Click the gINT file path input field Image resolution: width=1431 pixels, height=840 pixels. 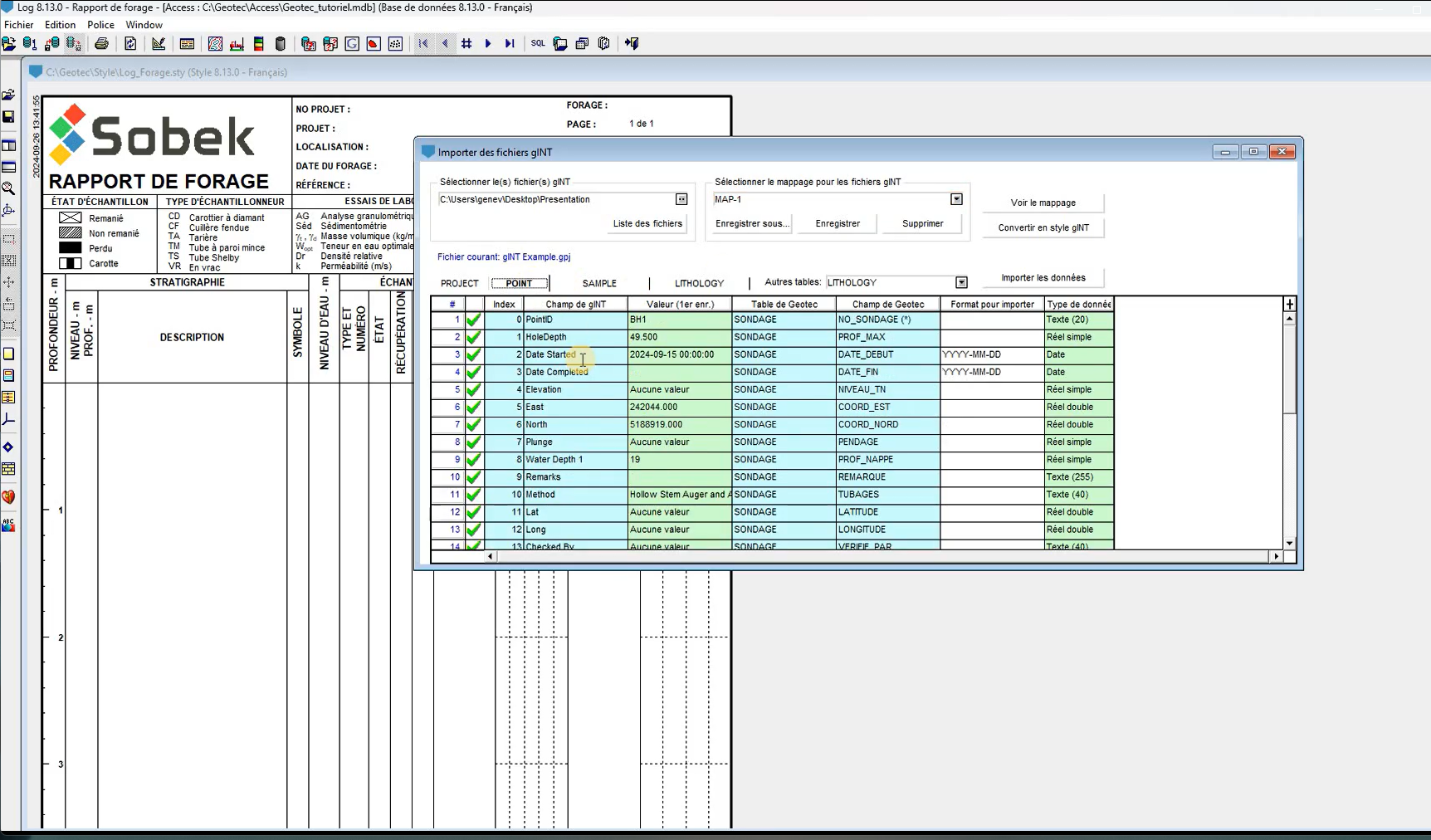point(556,200)
